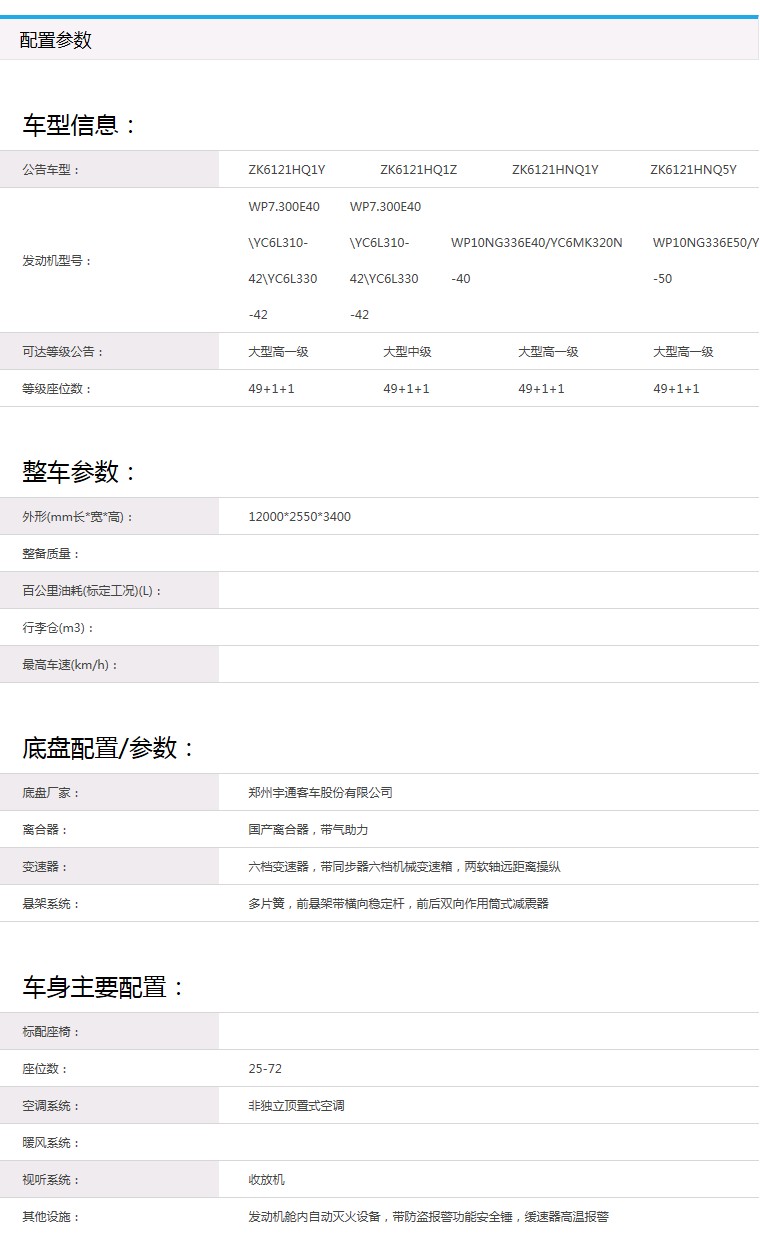Select the 多片簧 suspension description

(x=398, y=904)
